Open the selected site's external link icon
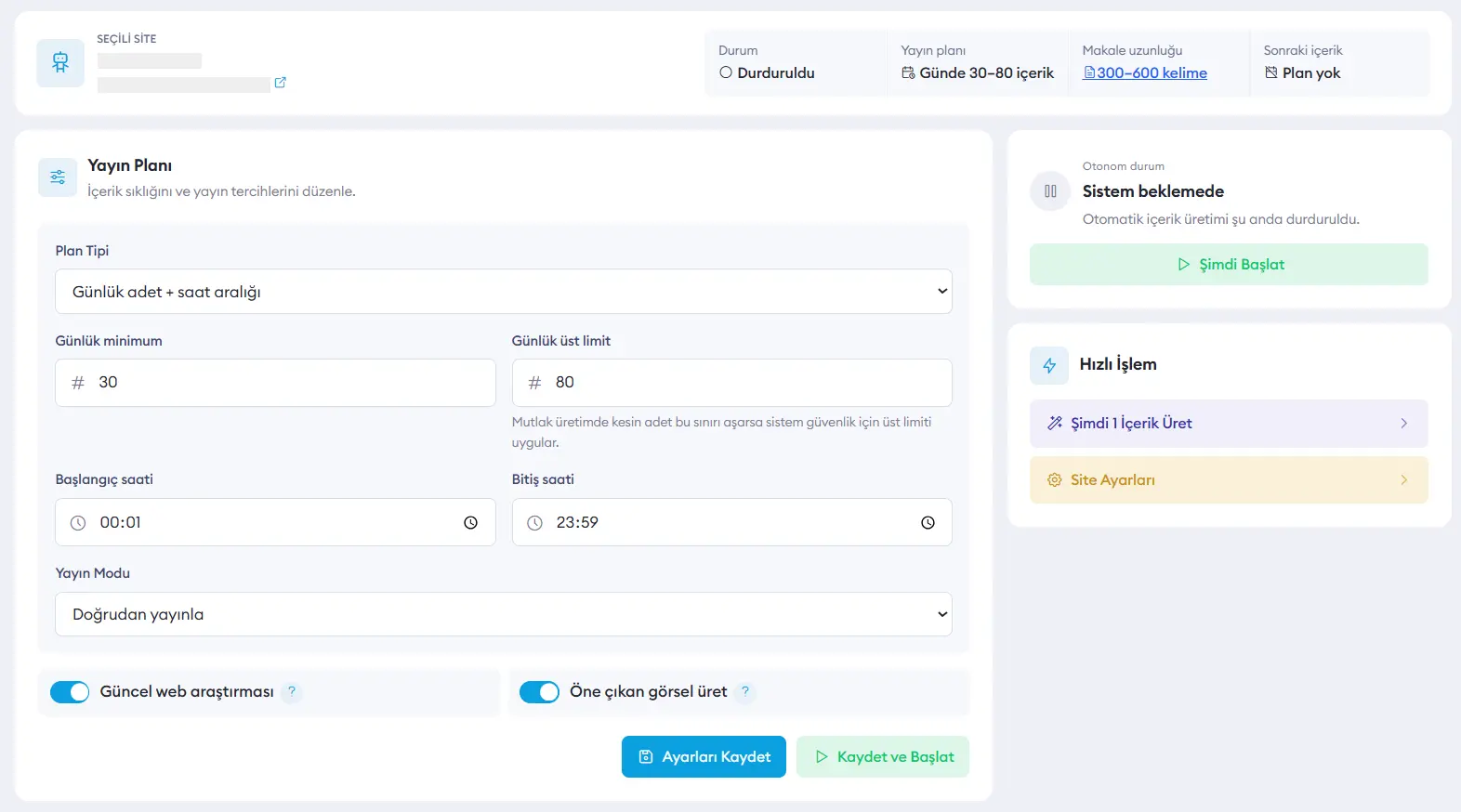Viewport: 1461px width, 812px height. (x=280, y=83)
